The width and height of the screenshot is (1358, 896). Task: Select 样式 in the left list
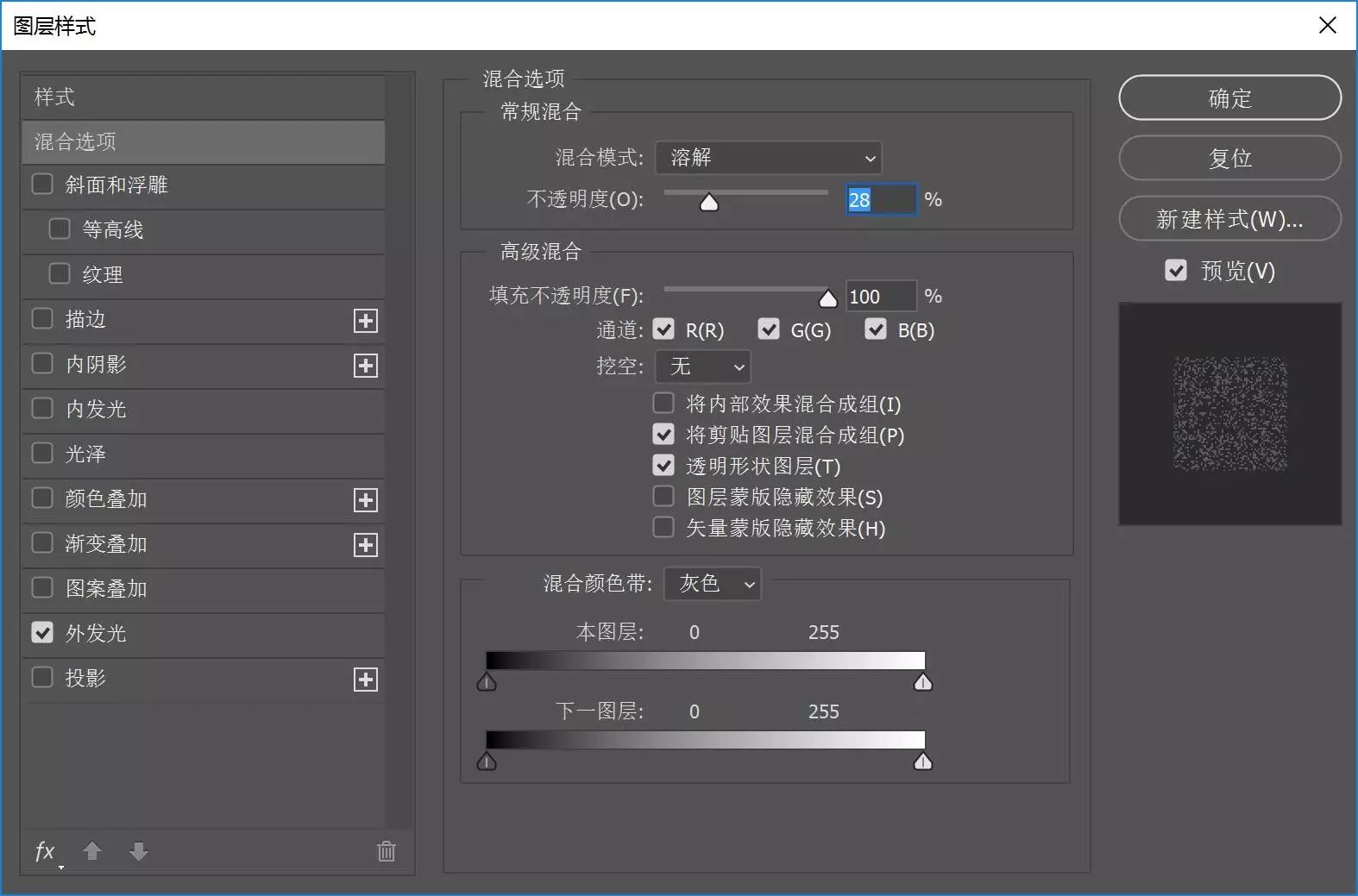(x=204, y=97)
